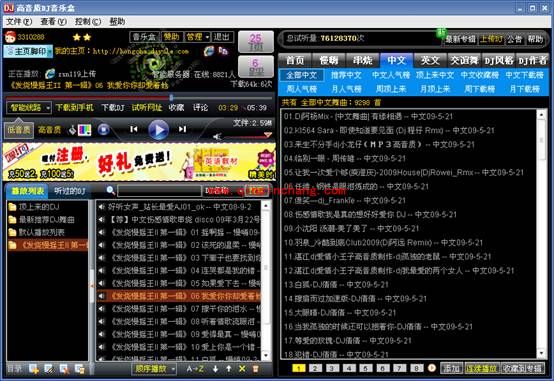Click the 评论 link
554x381 pixels.
[x=200, y=107]
